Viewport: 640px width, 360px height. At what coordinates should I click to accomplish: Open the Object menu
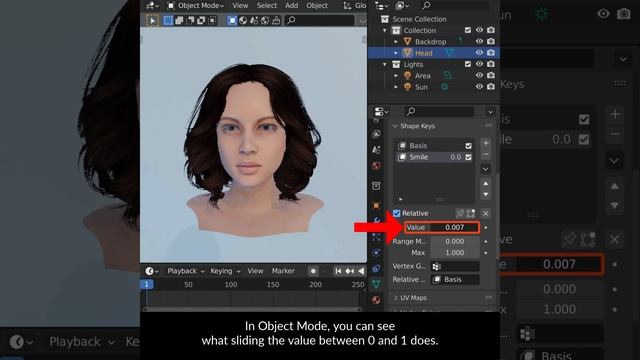tap(317, 5)
